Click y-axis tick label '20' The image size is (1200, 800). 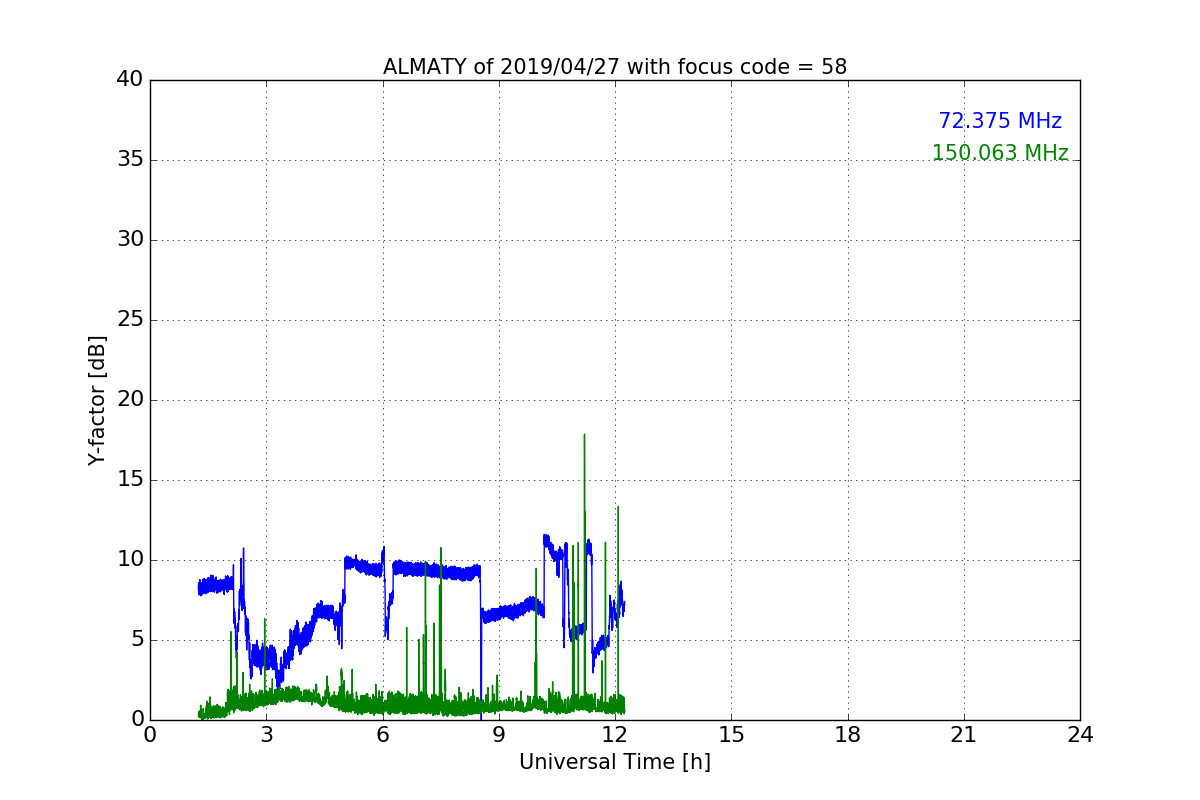[130, 400]
